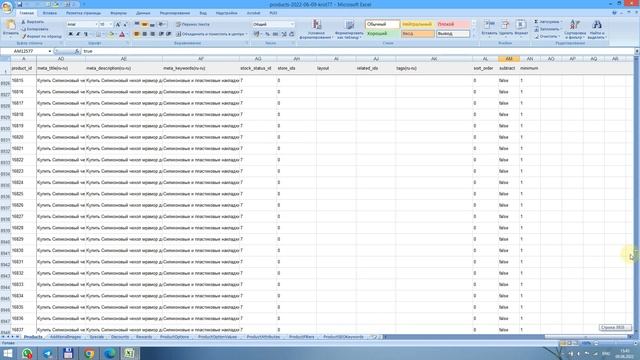
Task: Toggle Align Text Left
Action: click(x=137, y=34)
